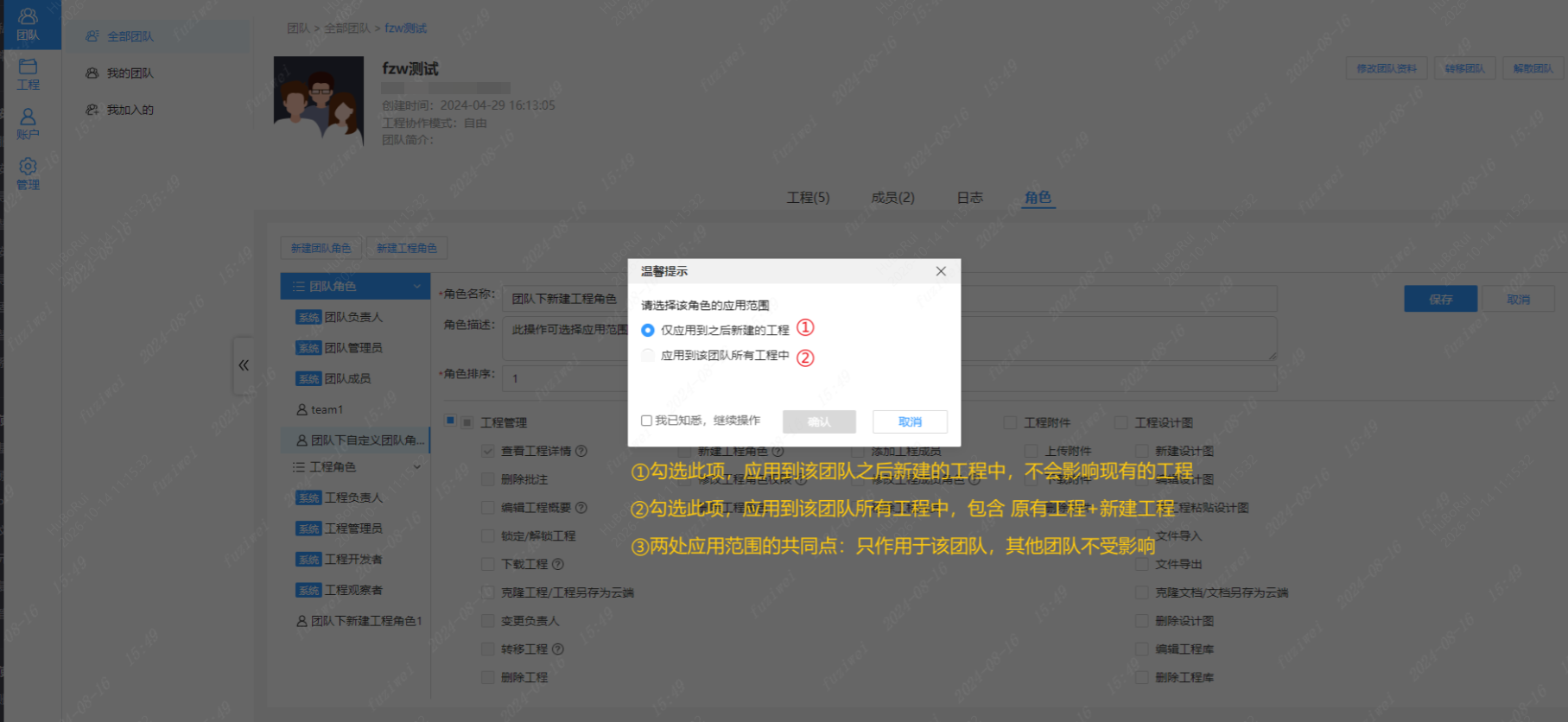Open the 团队 section in the left sidebar

28,24
